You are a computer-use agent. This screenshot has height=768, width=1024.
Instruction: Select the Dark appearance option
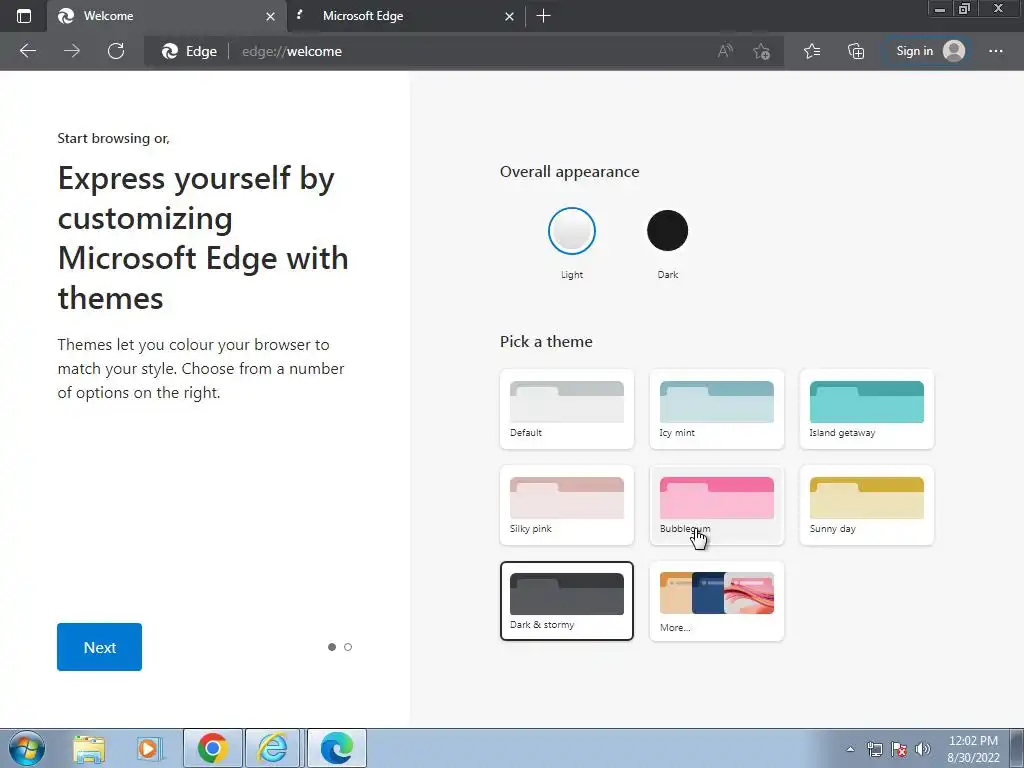[x=667, y=231]
